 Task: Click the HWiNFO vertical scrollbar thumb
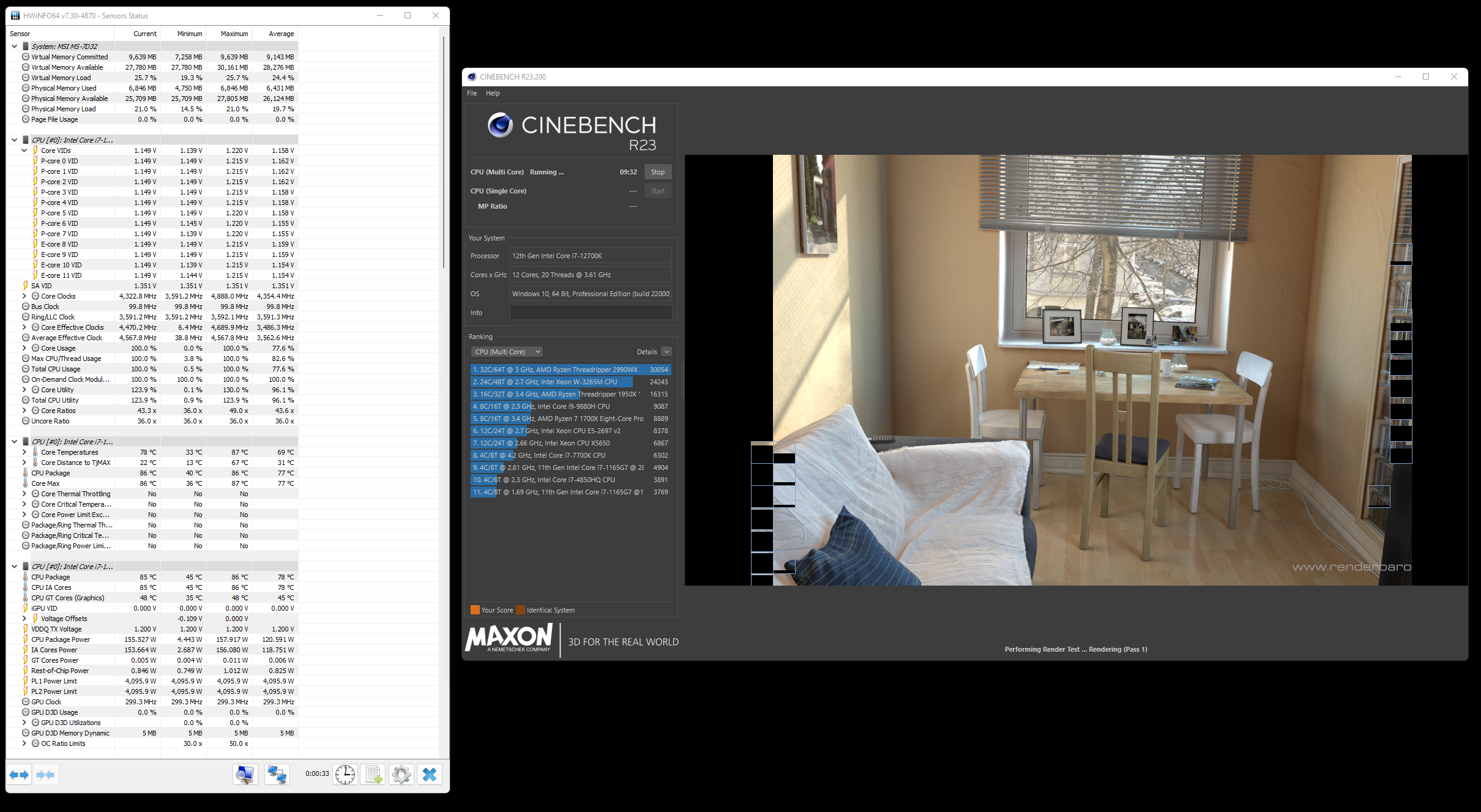[443, 153]
